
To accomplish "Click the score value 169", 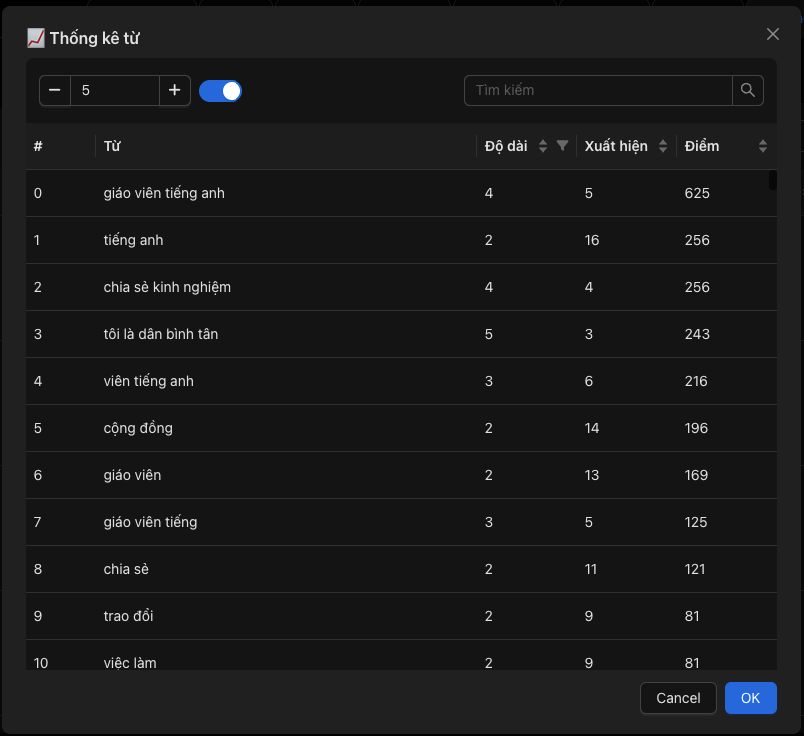I will tap(696, 475).
